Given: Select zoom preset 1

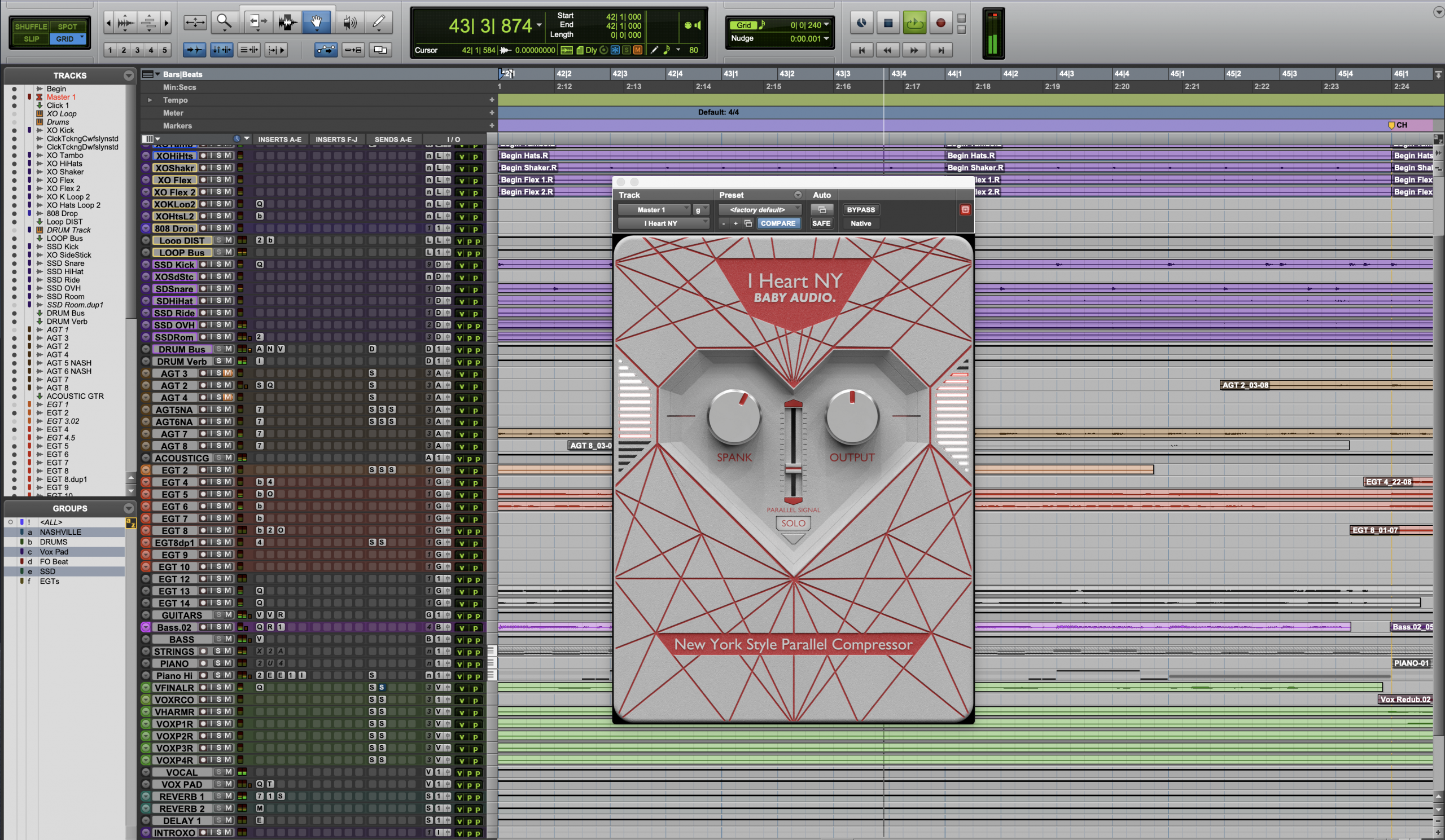Looking at the screenshot, I should point(110,50).
